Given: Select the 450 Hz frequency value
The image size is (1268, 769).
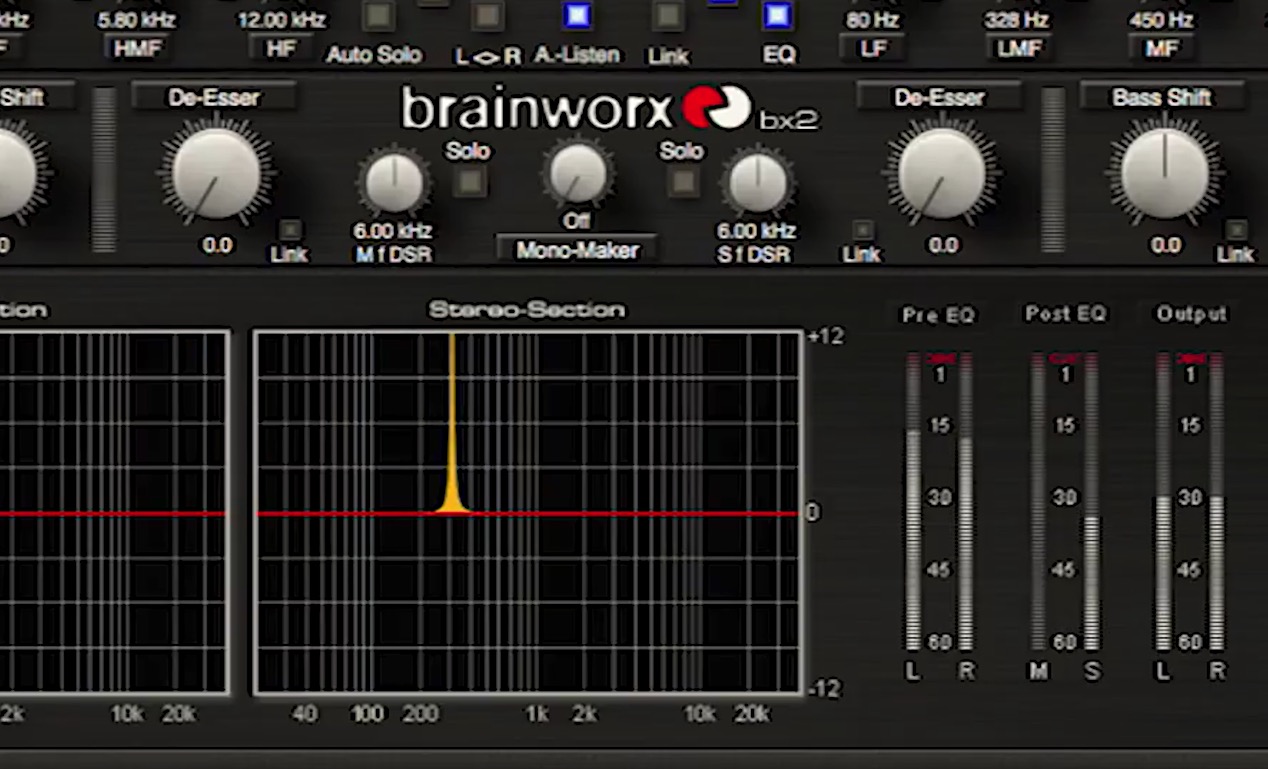Looking at the screenshot, I should 1161,20.
